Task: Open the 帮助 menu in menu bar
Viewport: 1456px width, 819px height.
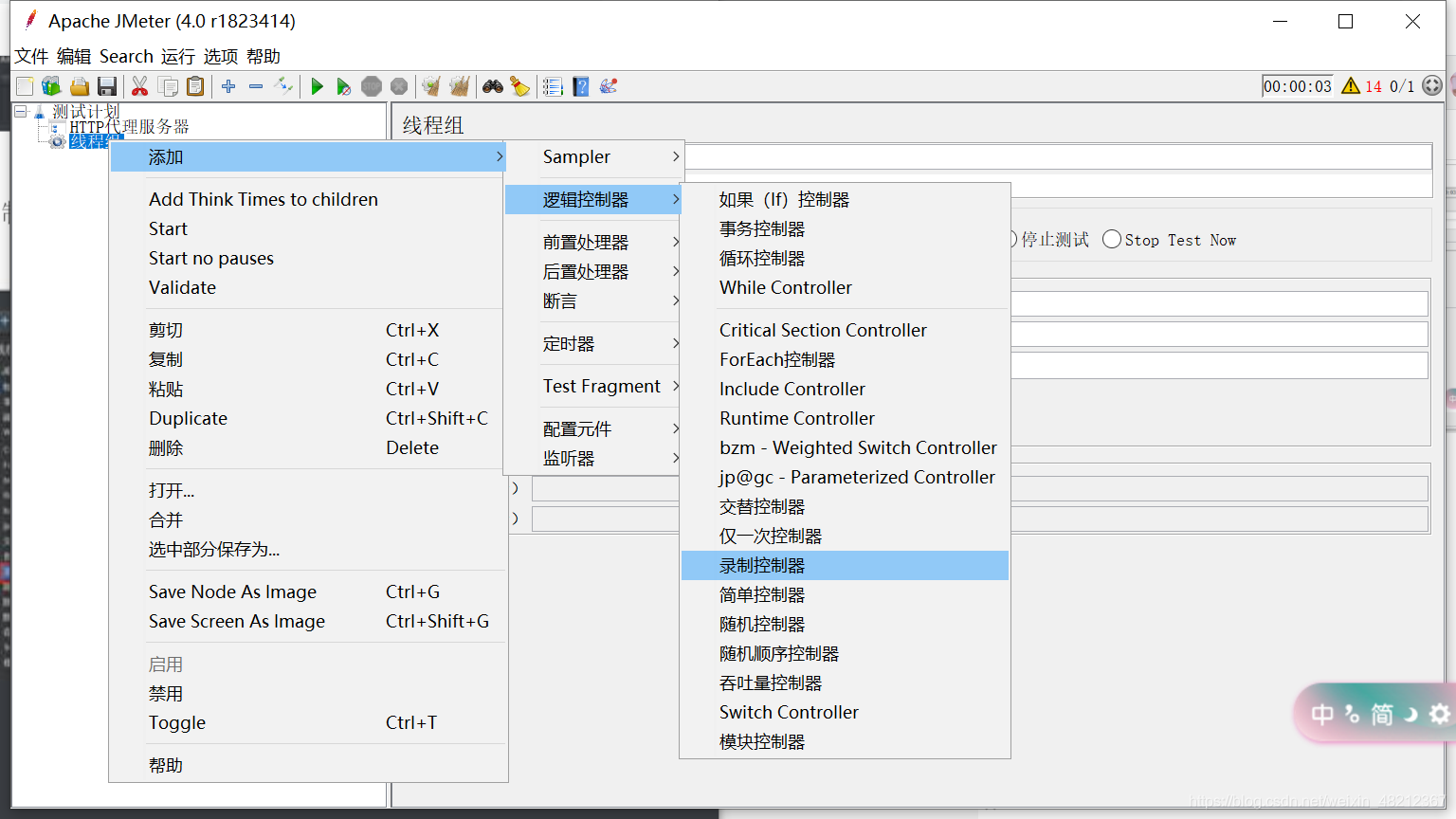Action: click(264, 56)
